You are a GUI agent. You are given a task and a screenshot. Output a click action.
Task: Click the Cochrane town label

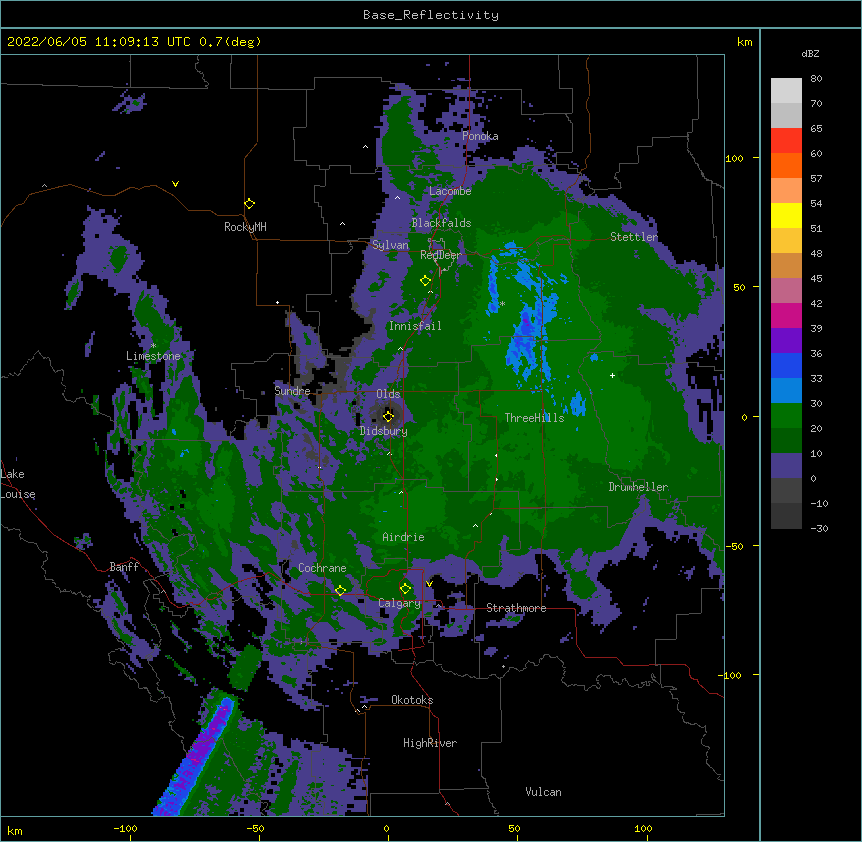coord(322,568)
